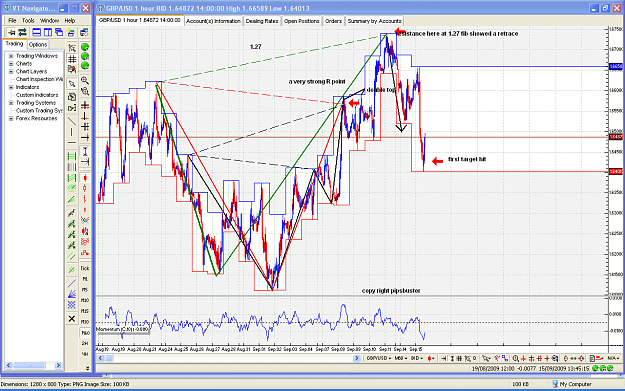Click the top green circle icon
Viewport: 625px width, 391px height.
[x=85, y=47]
